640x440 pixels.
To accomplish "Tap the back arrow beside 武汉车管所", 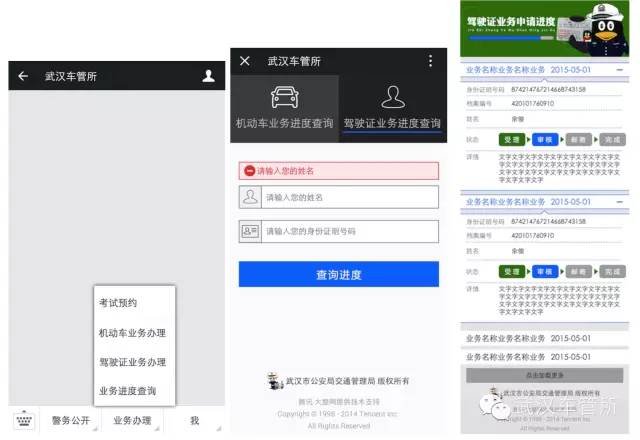I will [23, 76].
